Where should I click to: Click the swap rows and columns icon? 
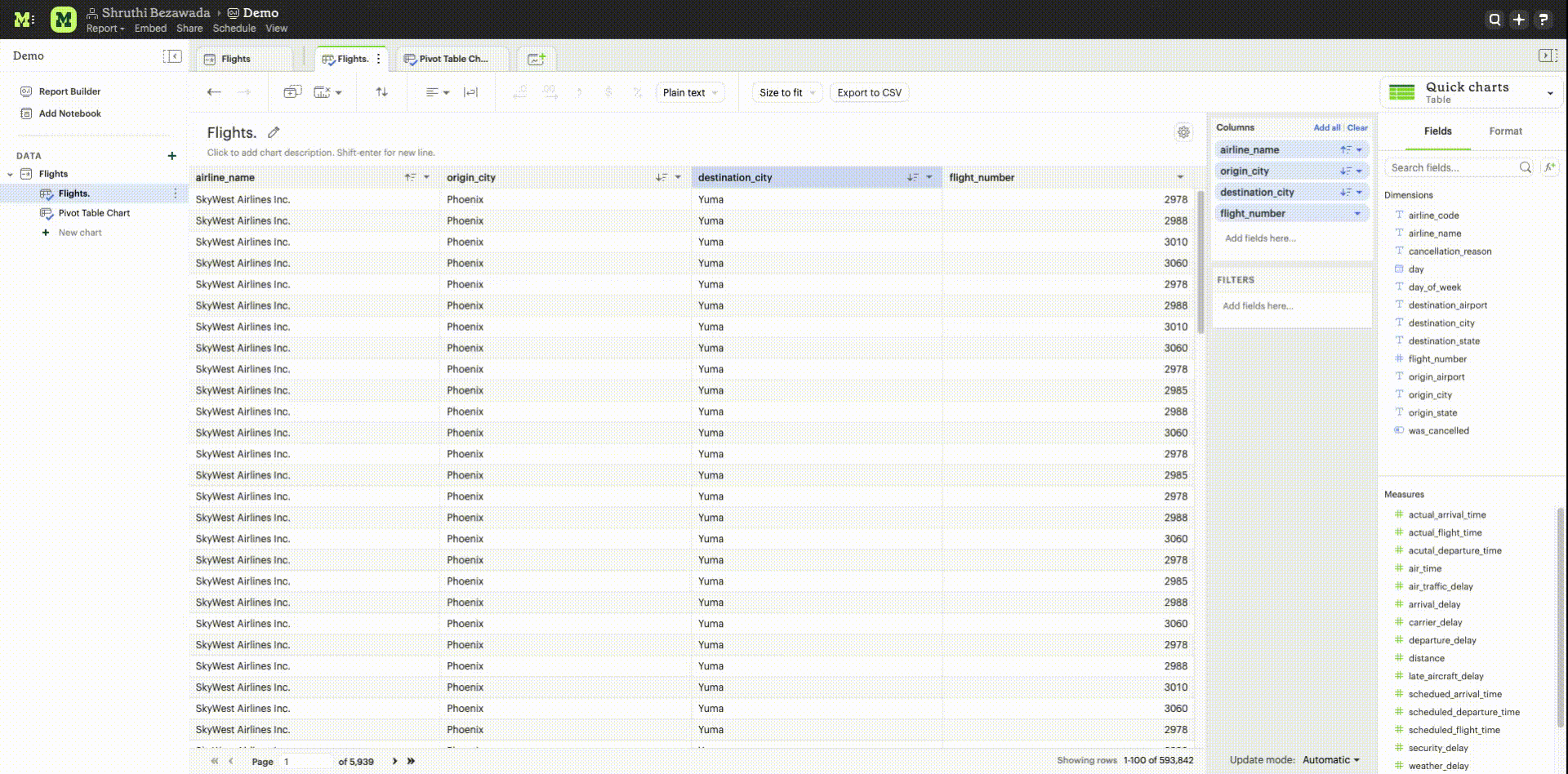click(x=381, y=92)
